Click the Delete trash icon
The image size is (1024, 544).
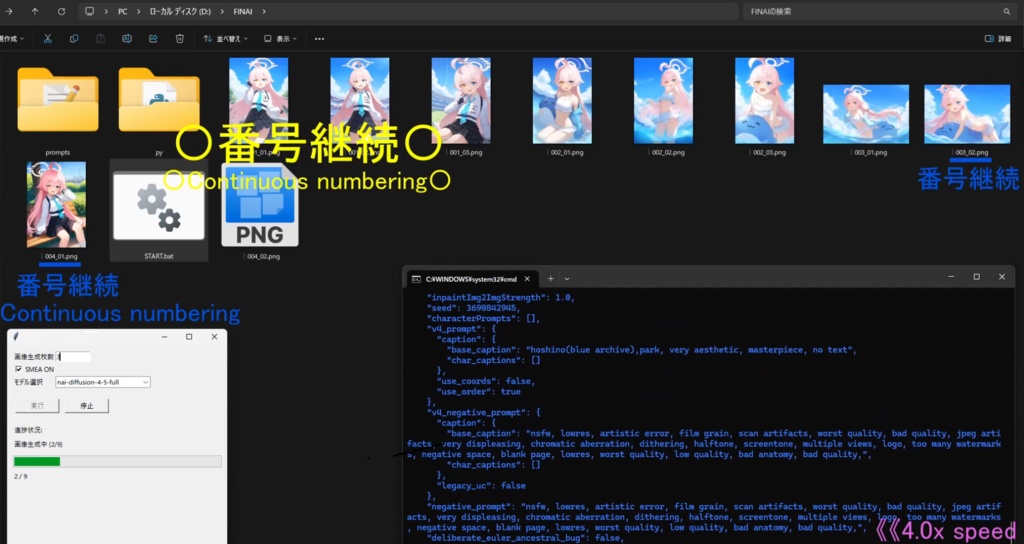click(x=180, y=39)
